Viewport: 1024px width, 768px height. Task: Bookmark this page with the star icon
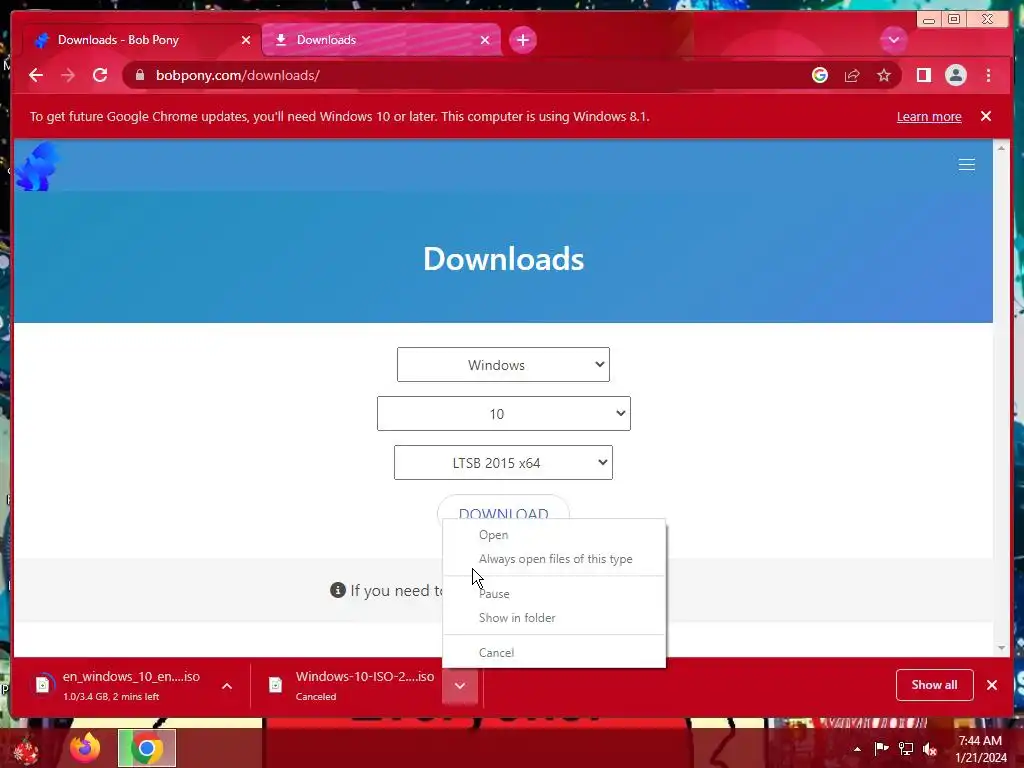click(884, 76)
